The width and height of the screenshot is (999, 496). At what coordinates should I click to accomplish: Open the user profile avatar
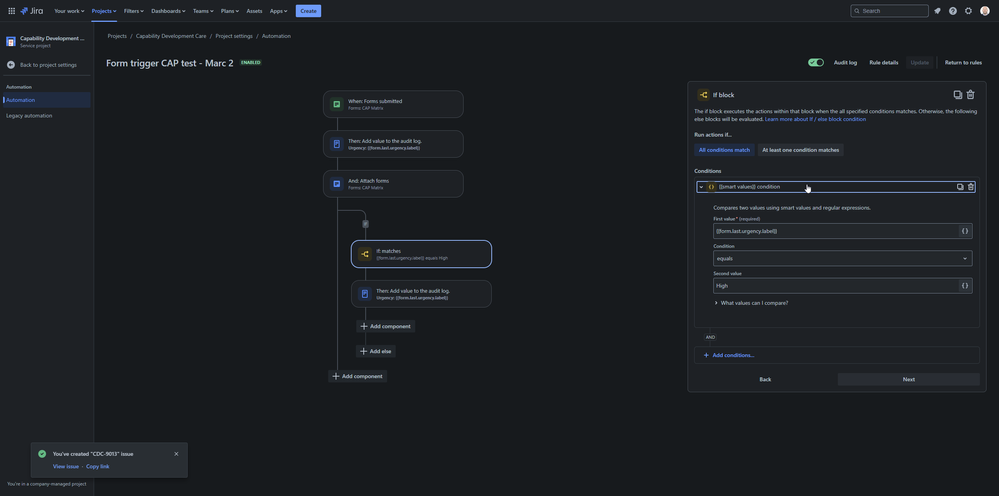984,11
